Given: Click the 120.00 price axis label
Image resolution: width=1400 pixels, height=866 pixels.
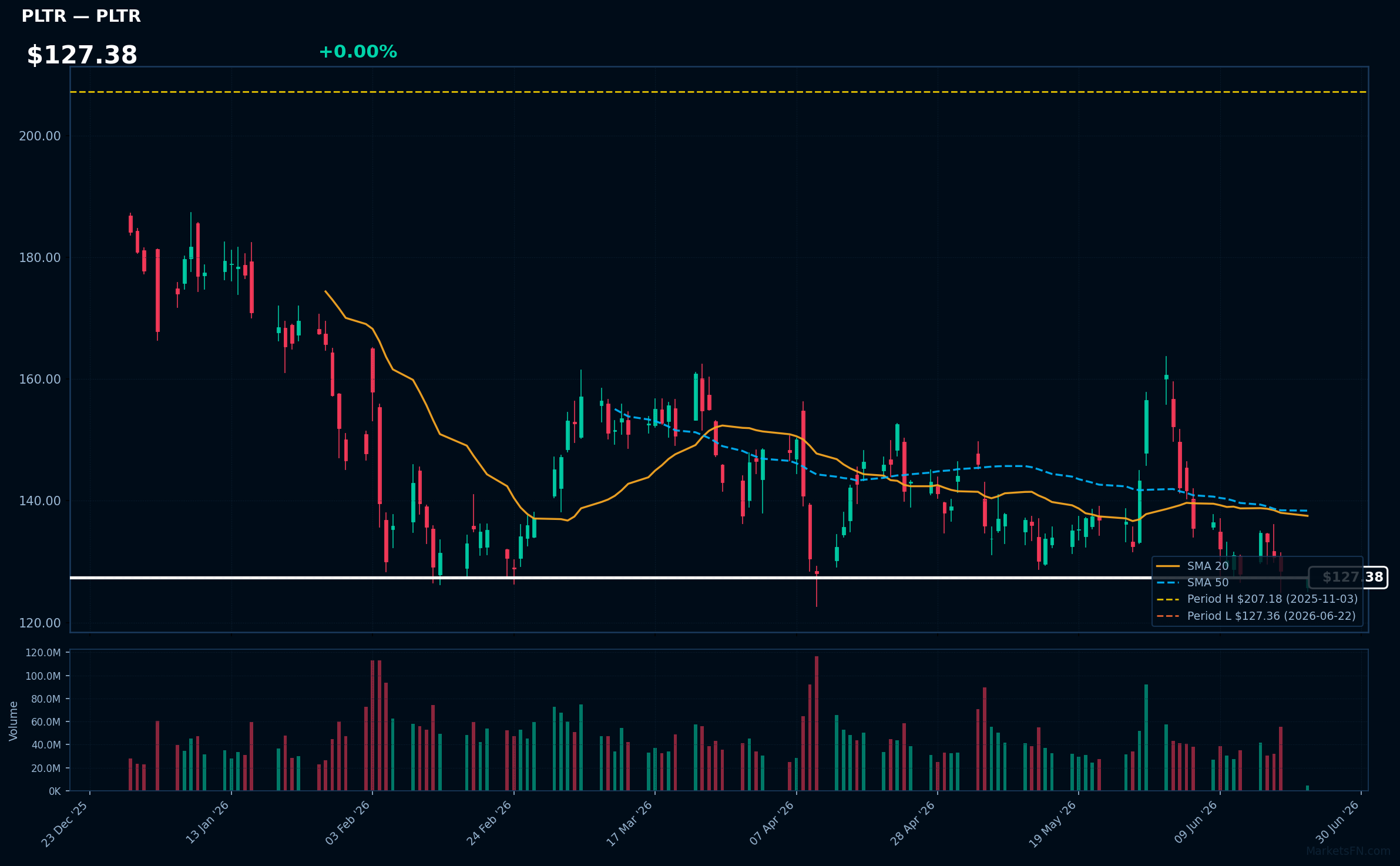Looking at the screenshot, I should (40, 623).
